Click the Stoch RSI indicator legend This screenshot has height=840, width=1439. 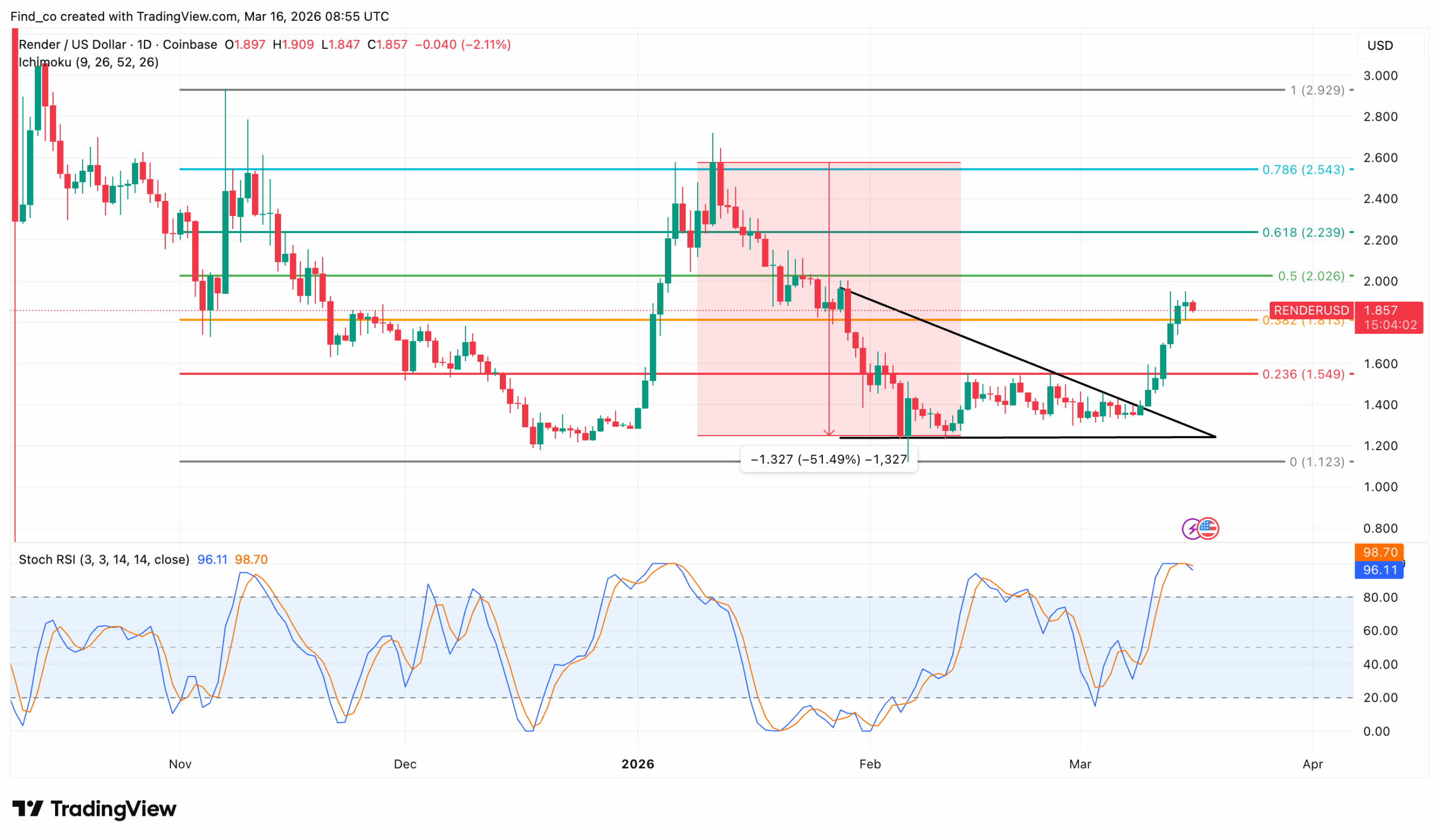[104, 559]
